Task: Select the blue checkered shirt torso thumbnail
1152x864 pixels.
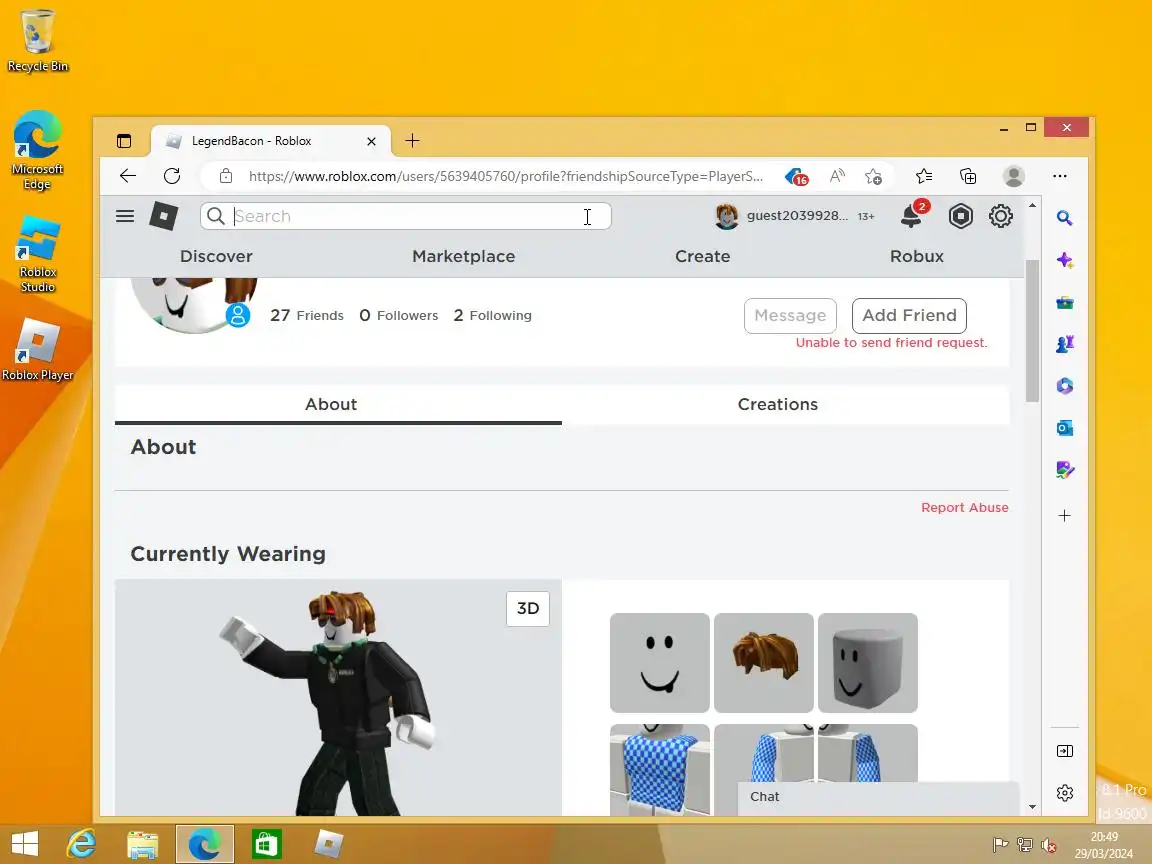Action: (660, 768)
